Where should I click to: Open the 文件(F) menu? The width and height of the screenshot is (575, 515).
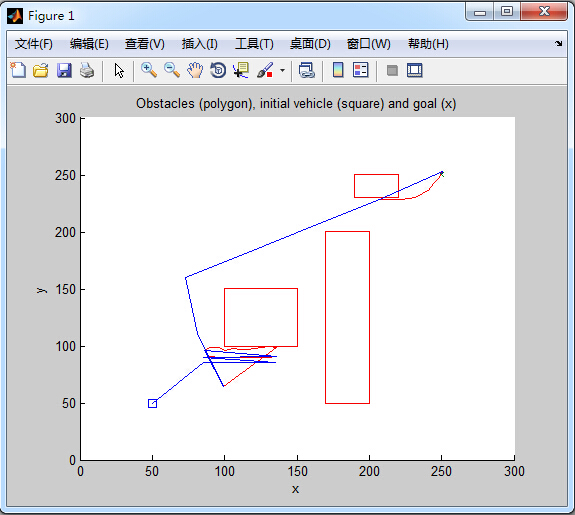pyautogui.click(x=34, y=44)
